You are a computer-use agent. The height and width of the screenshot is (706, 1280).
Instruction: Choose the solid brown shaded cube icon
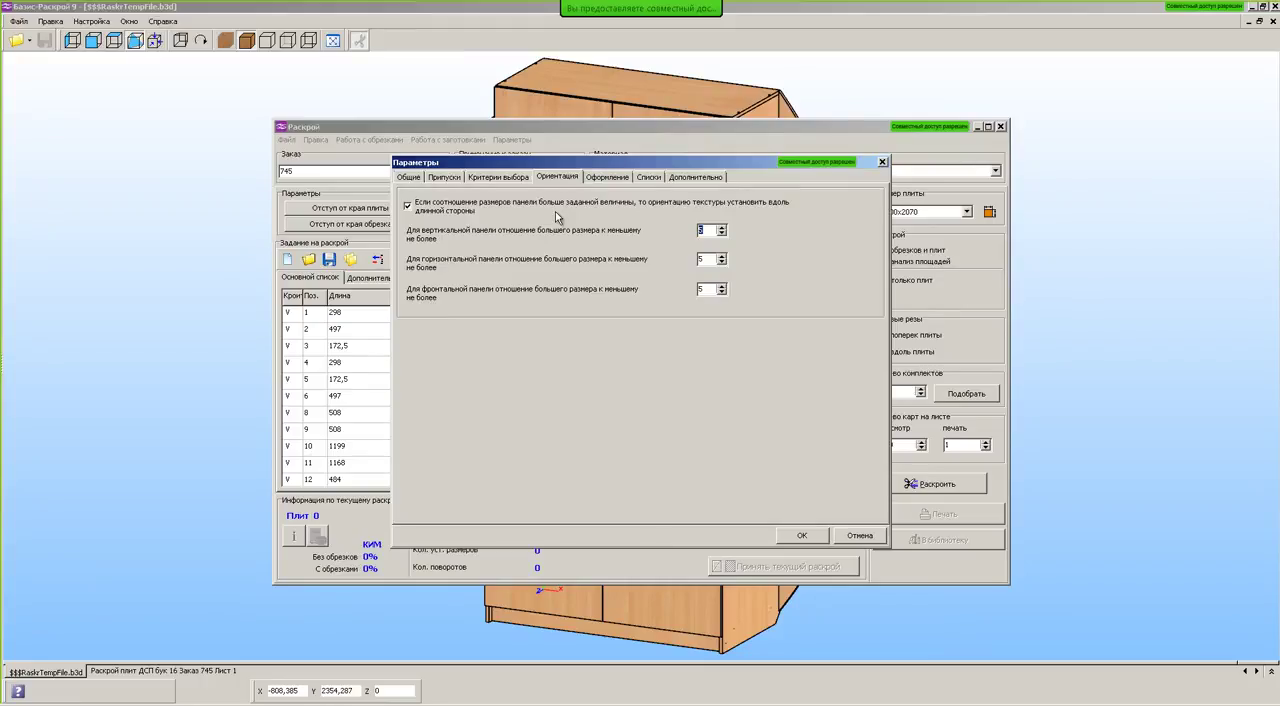coord(226,41)
